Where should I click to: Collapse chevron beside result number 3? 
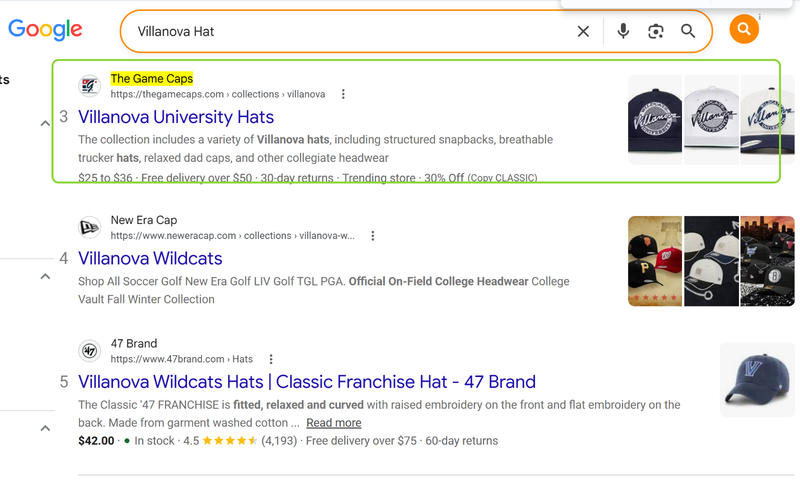pyautogui.click(x=45, y=123)
